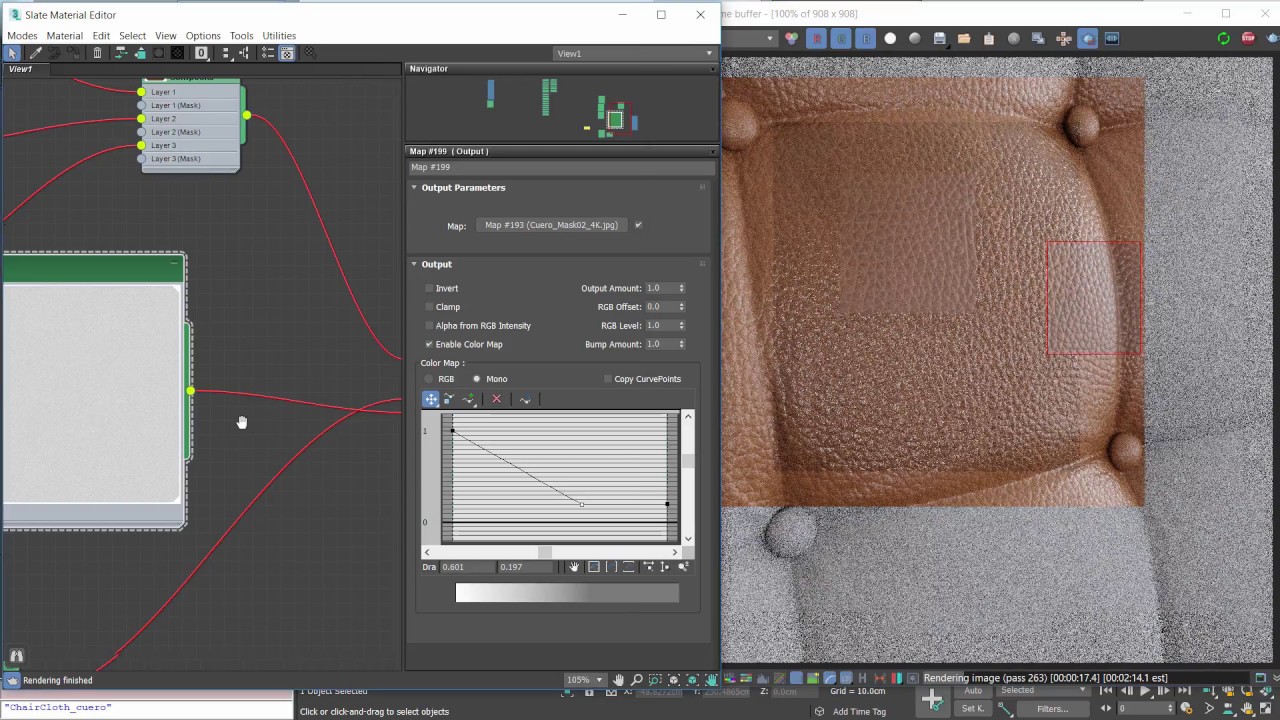Viewport: 1280px width, 720px height.
Task: Click the Delete Selected trash icon
Action: click(x=97, y=53)
